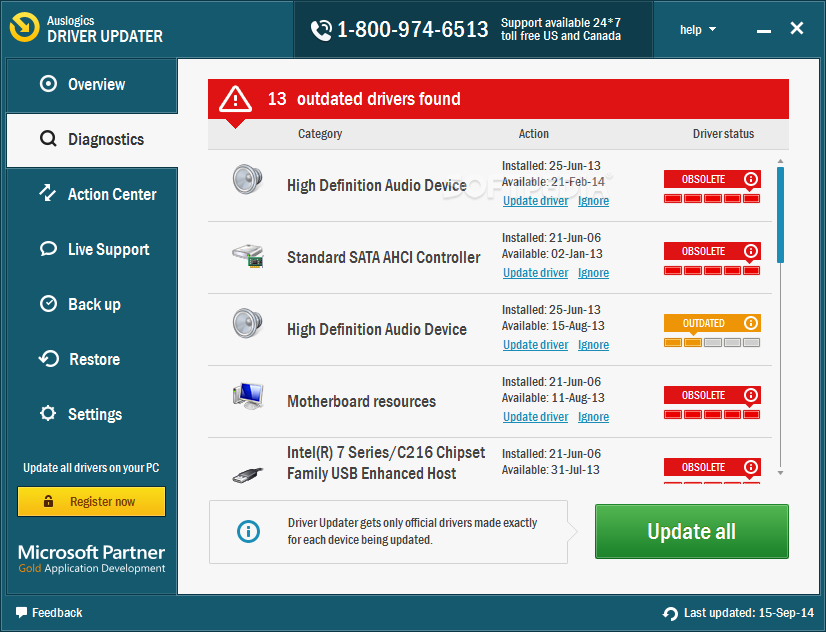This screenshot has height=632, width=826.
Task: Click the scrollbar down arrow in the driver list
Action: (780, 473)
